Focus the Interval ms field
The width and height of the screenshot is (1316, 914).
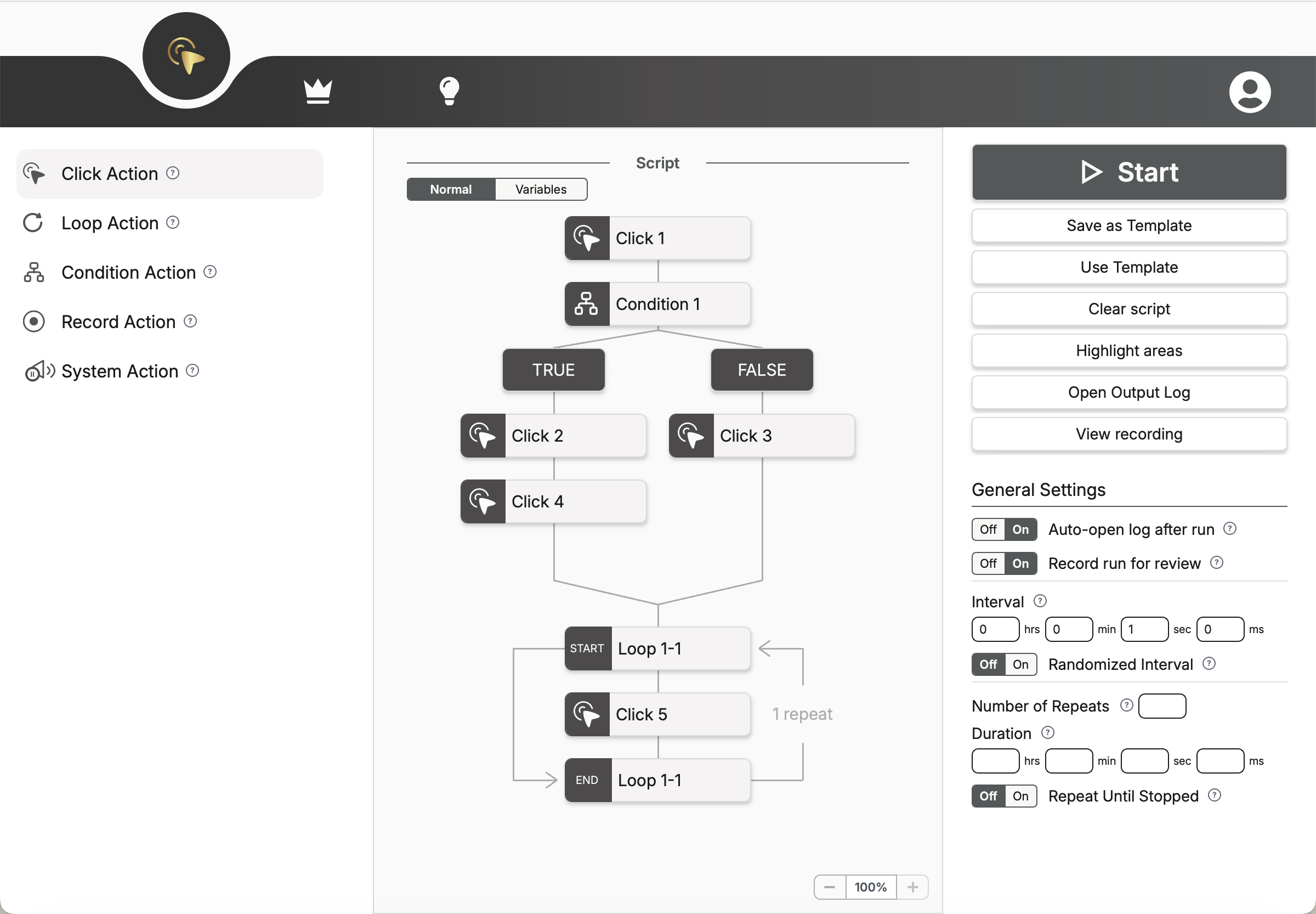(1220, 630)
